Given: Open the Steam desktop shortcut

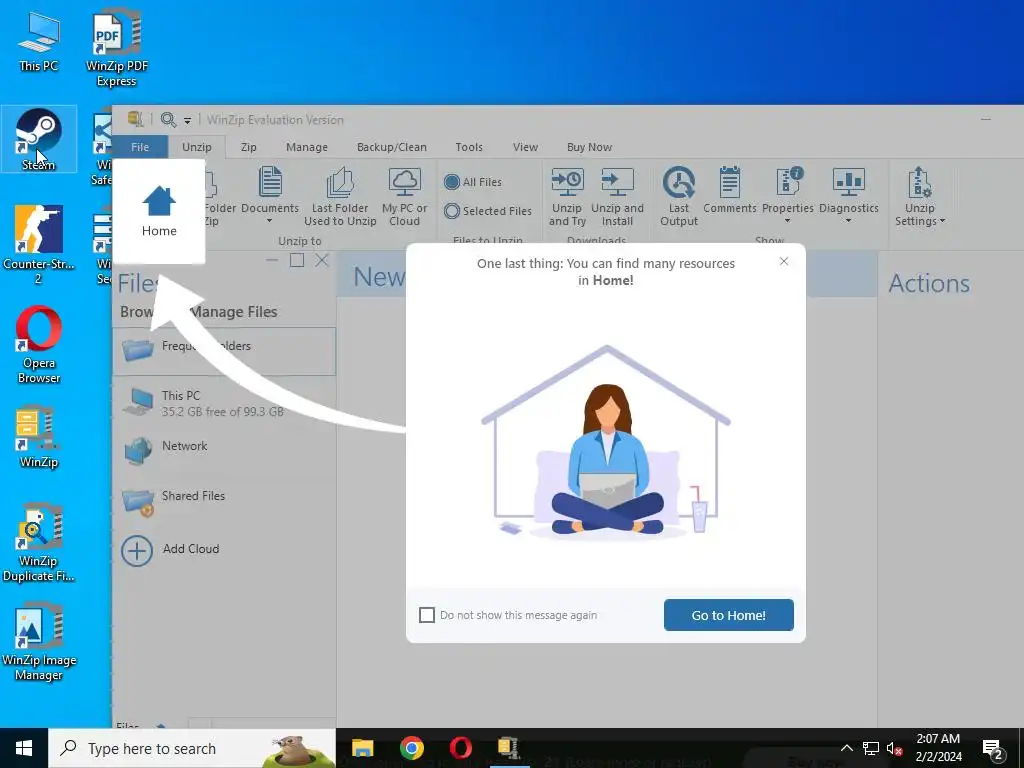Looking at the screenshot, I should 39,139.
